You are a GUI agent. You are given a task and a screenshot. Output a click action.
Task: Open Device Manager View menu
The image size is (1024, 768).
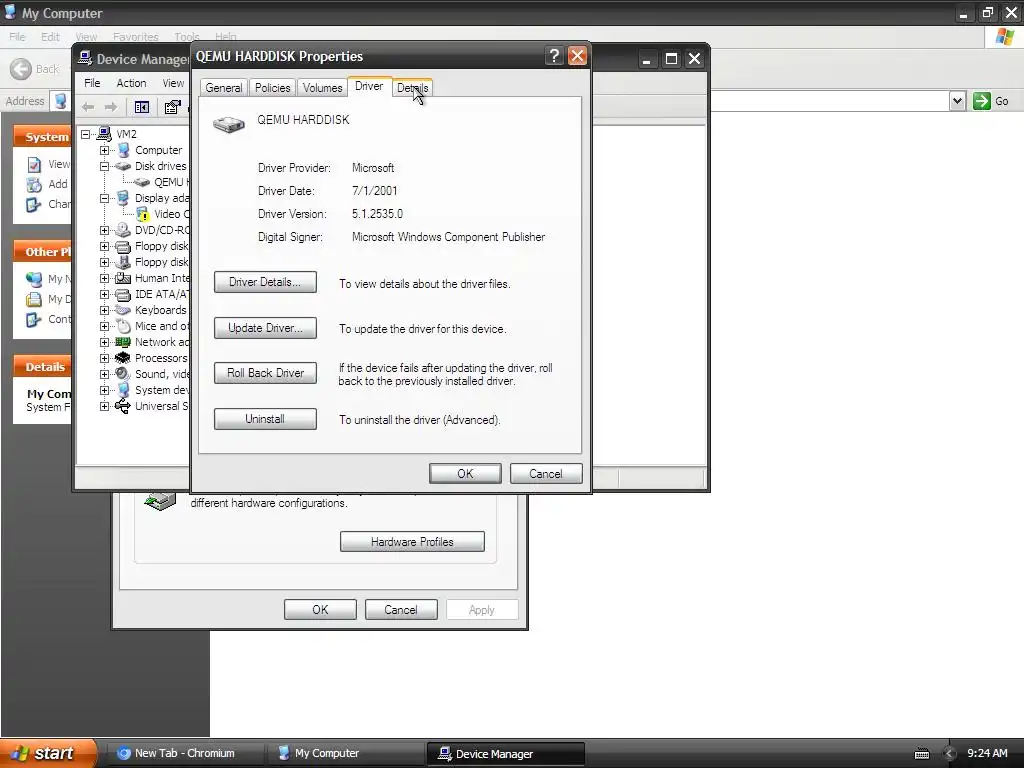click(x=173, y=83)
